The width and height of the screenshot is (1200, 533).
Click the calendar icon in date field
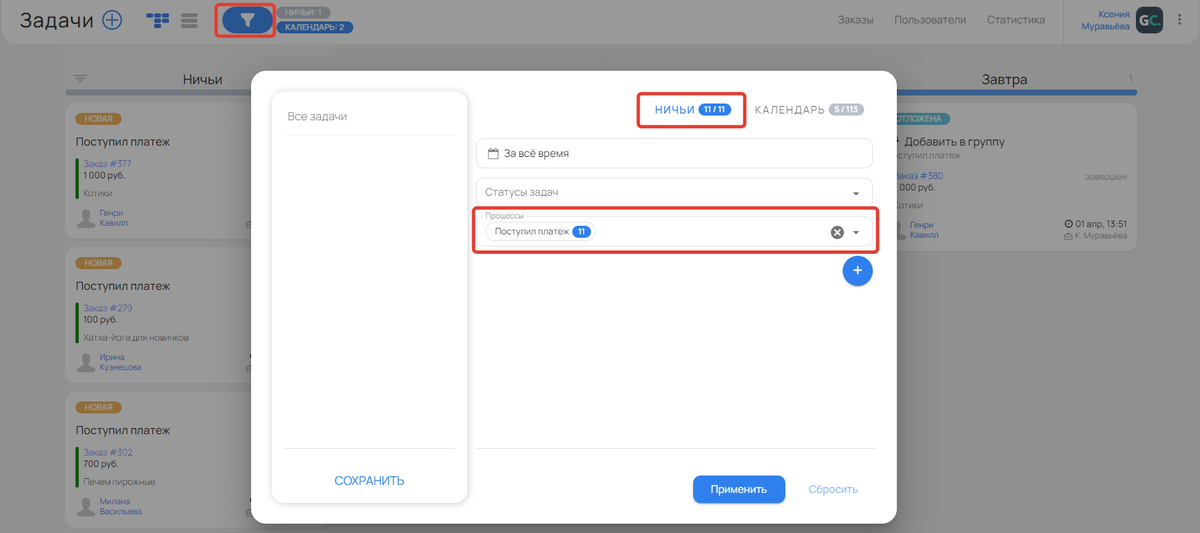pos(493,153)
